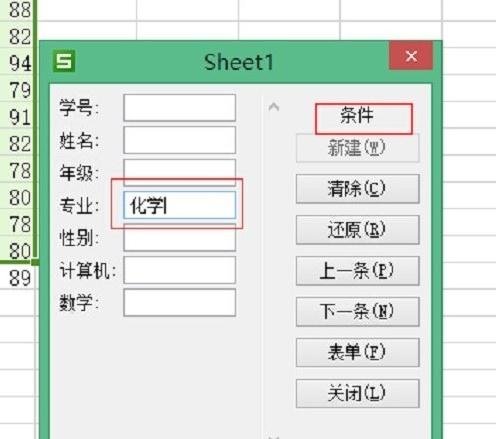Viewport: 496px width, 439px height.
Task: Focus the 姓名 input field
Action: [180, 140]
